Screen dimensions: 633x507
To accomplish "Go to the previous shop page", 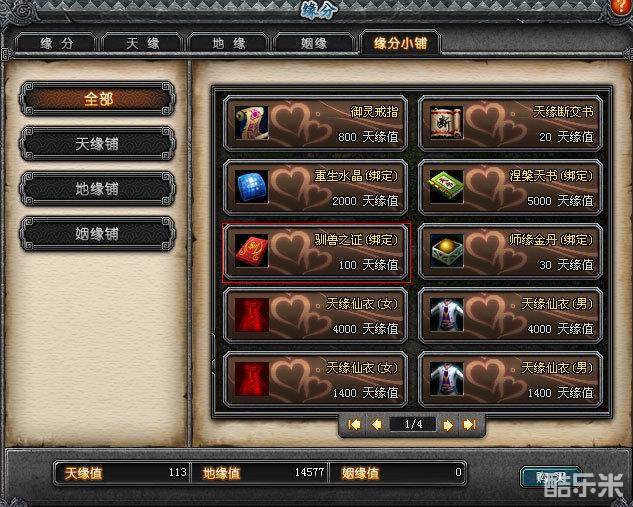I will tap(376, 425).
